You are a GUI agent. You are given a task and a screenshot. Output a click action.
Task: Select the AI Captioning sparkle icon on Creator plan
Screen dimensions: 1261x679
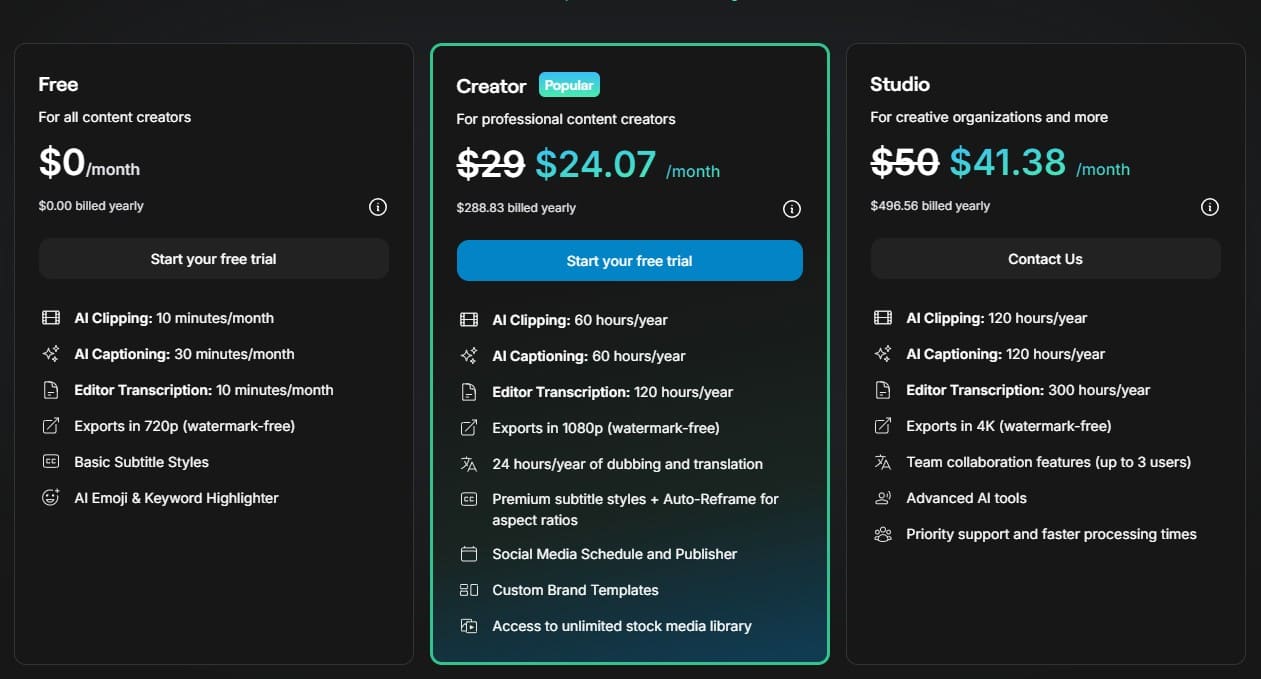tap(469, 355)
